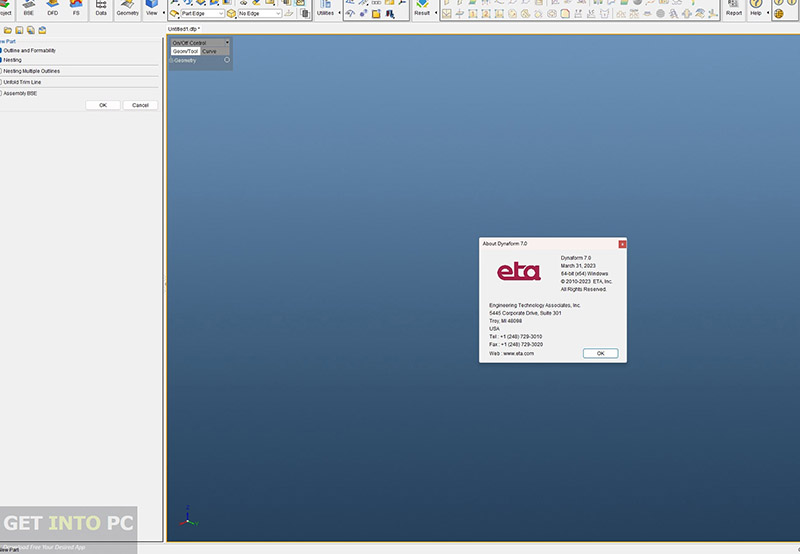Expand the No Edge dropdown

[x=258, y=14]
